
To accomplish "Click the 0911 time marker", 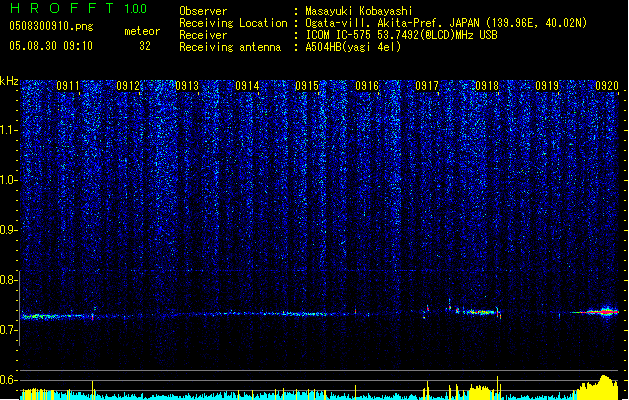I will coord(68,86).
